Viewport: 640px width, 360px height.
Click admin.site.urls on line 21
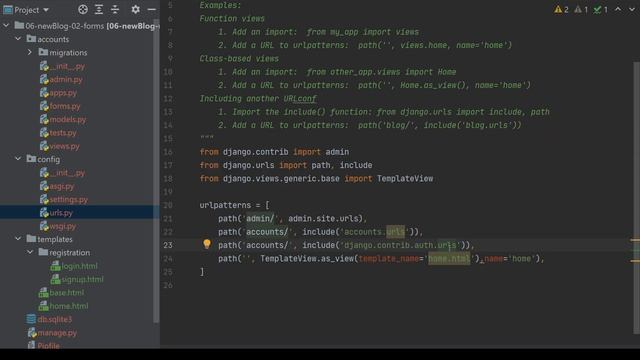[325, 218]
